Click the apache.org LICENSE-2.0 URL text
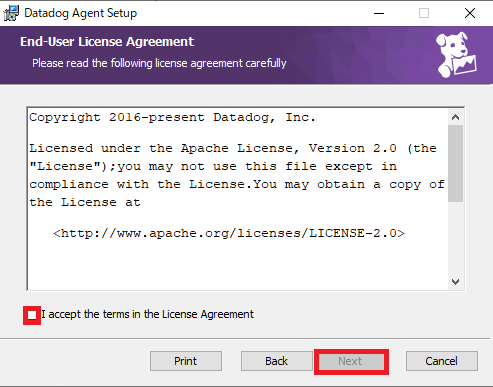 tap(229, 233)
